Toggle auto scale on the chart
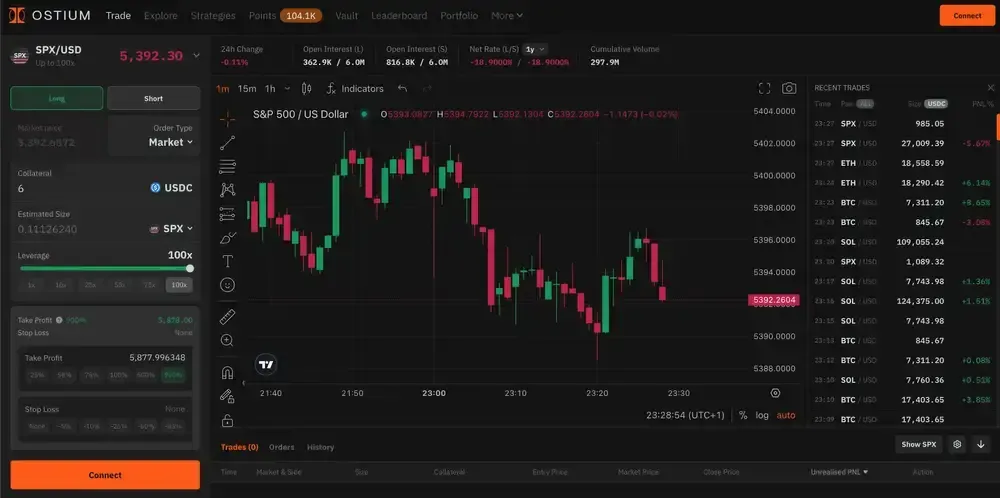Screen dimensions: 1000x498 point(786,415)
